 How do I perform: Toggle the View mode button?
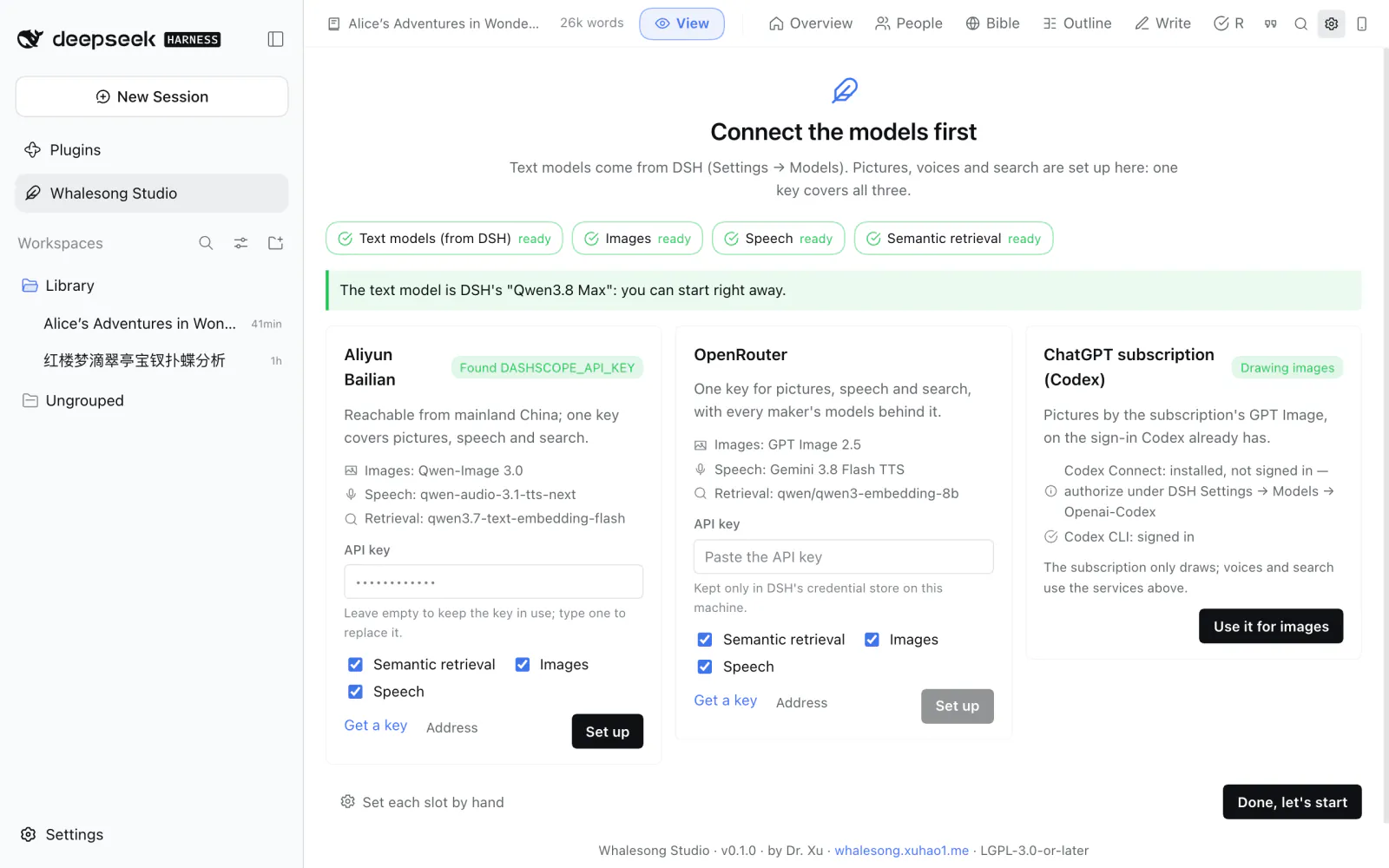(681, 23)
